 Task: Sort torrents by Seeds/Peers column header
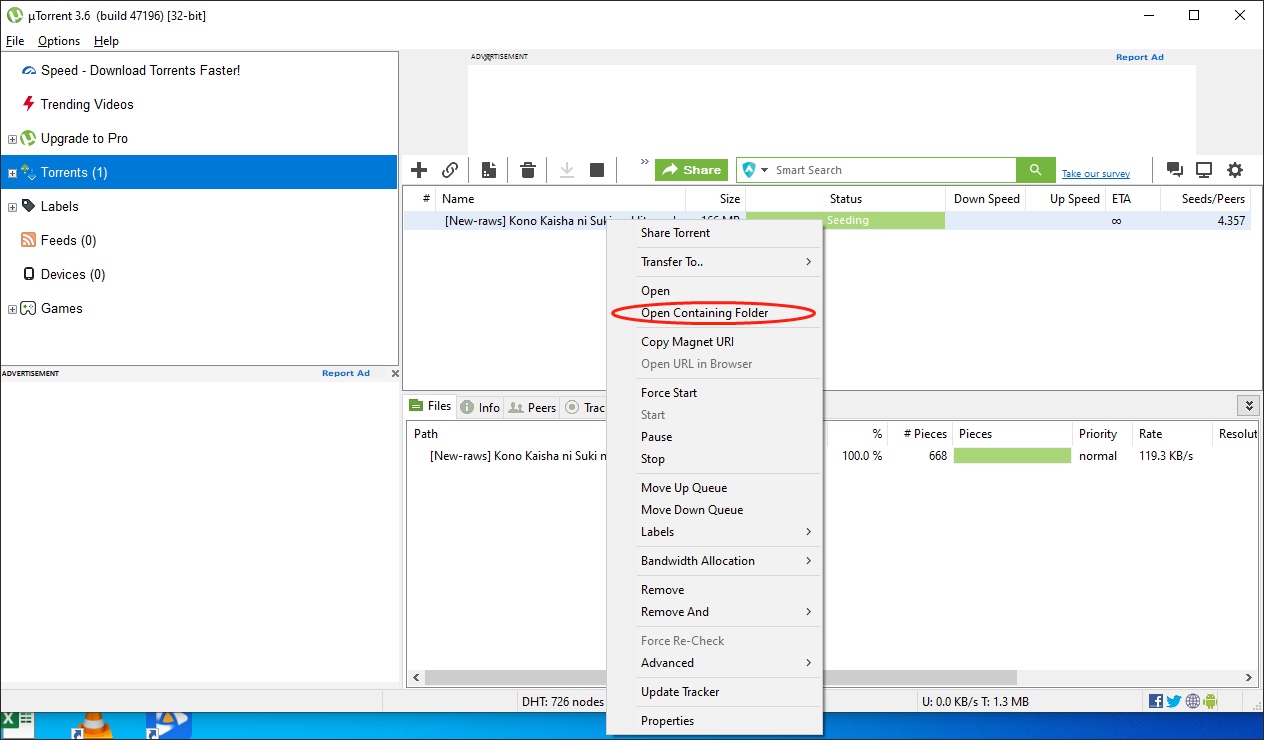tap(1205, 199)
